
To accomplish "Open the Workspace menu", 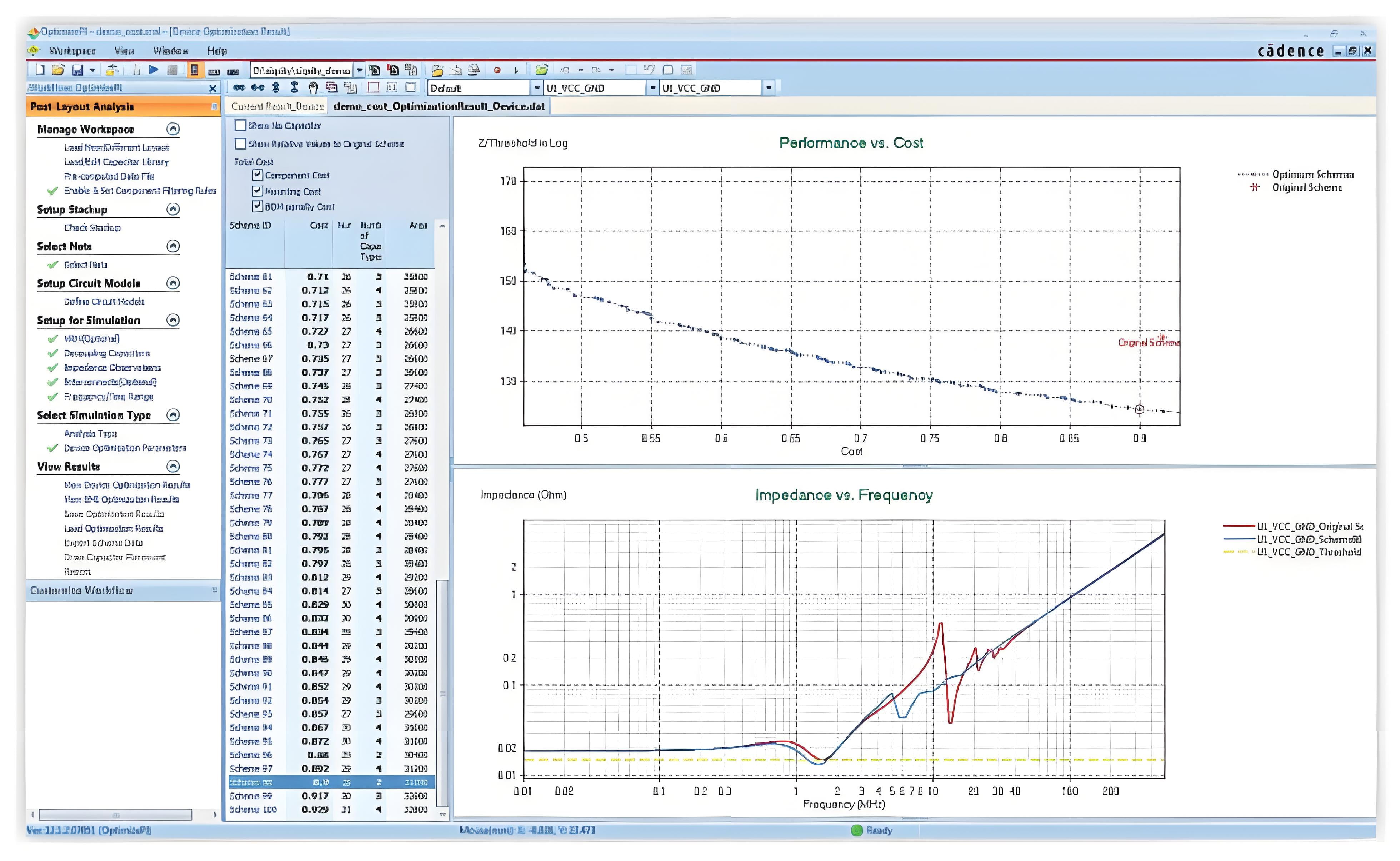I will coord(72,51).
